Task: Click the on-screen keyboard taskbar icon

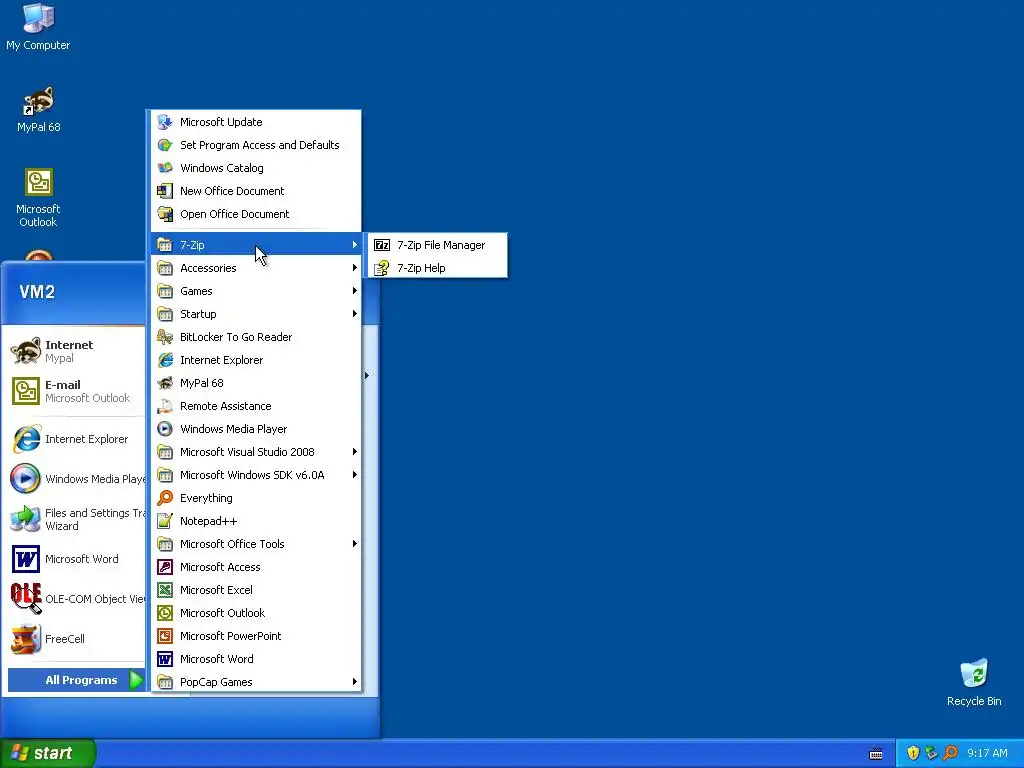Action: (876, 754)
